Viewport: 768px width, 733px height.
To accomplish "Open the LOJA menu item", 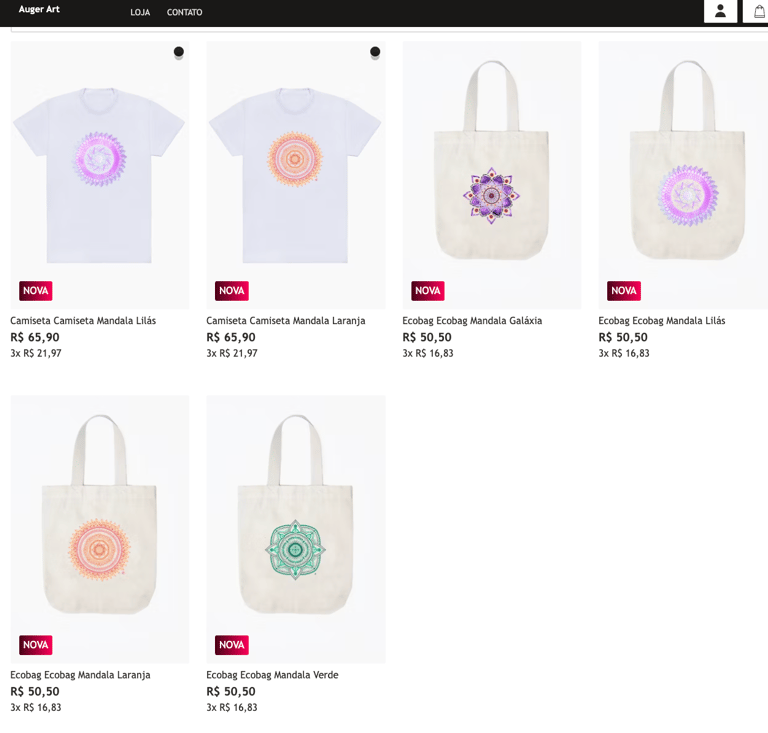I will coord(140,13).
